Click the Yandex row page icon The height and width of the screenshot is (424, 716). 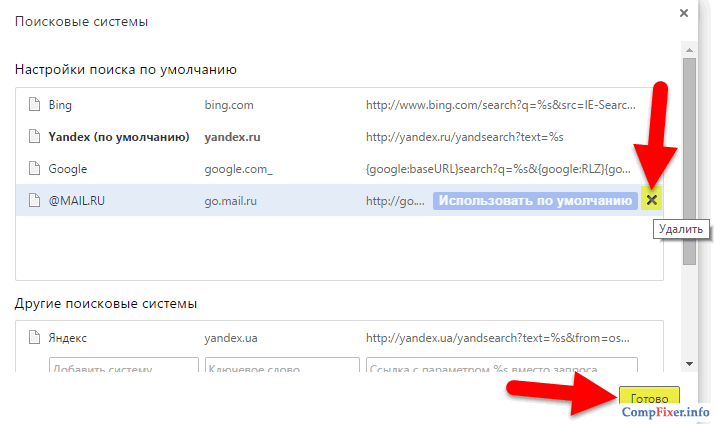coord(34,136)
